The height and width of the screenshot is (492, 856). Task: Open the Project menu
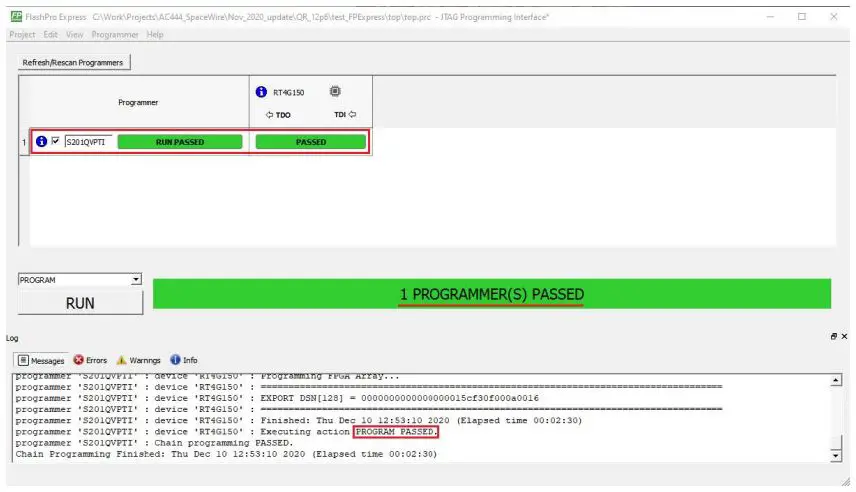coord(22,34)
